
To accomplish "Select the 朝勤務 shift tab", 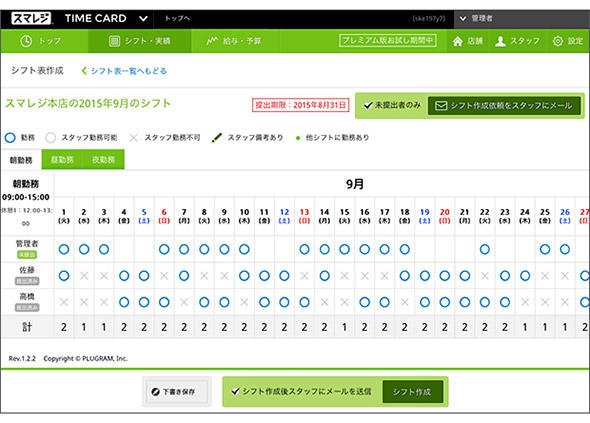I will (x=21, y=160).
